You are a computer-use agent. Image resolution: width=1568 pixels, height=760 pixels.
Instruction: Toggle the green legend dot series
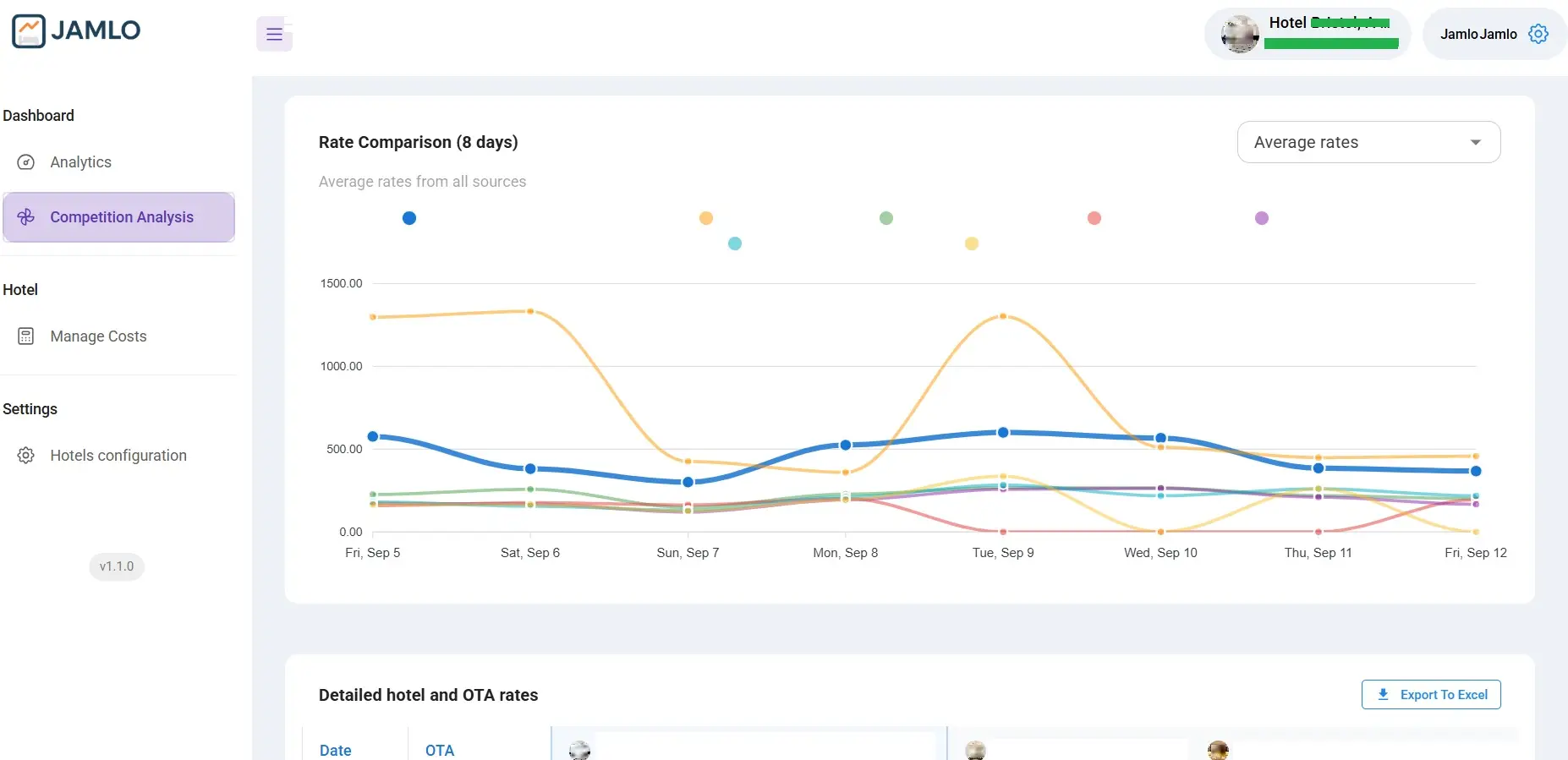(x=886, y=218)
